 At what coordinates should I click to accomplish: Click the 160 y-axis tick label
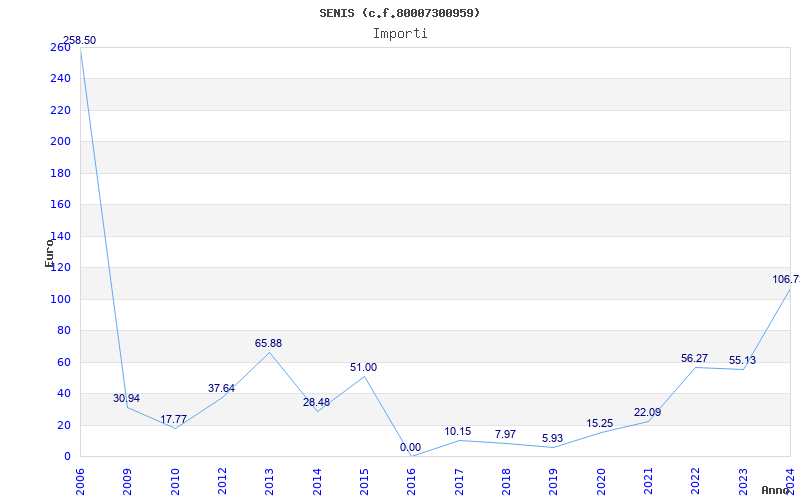coord(60,205)
